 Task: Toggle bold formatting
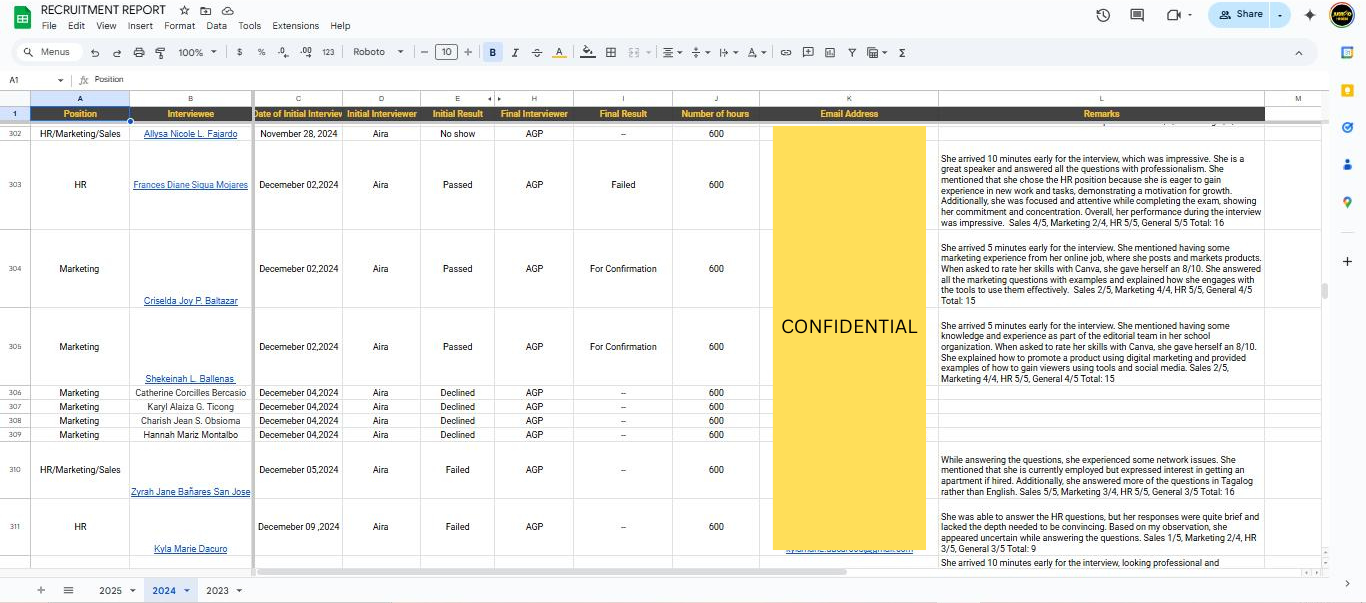[x=493, y=52]
